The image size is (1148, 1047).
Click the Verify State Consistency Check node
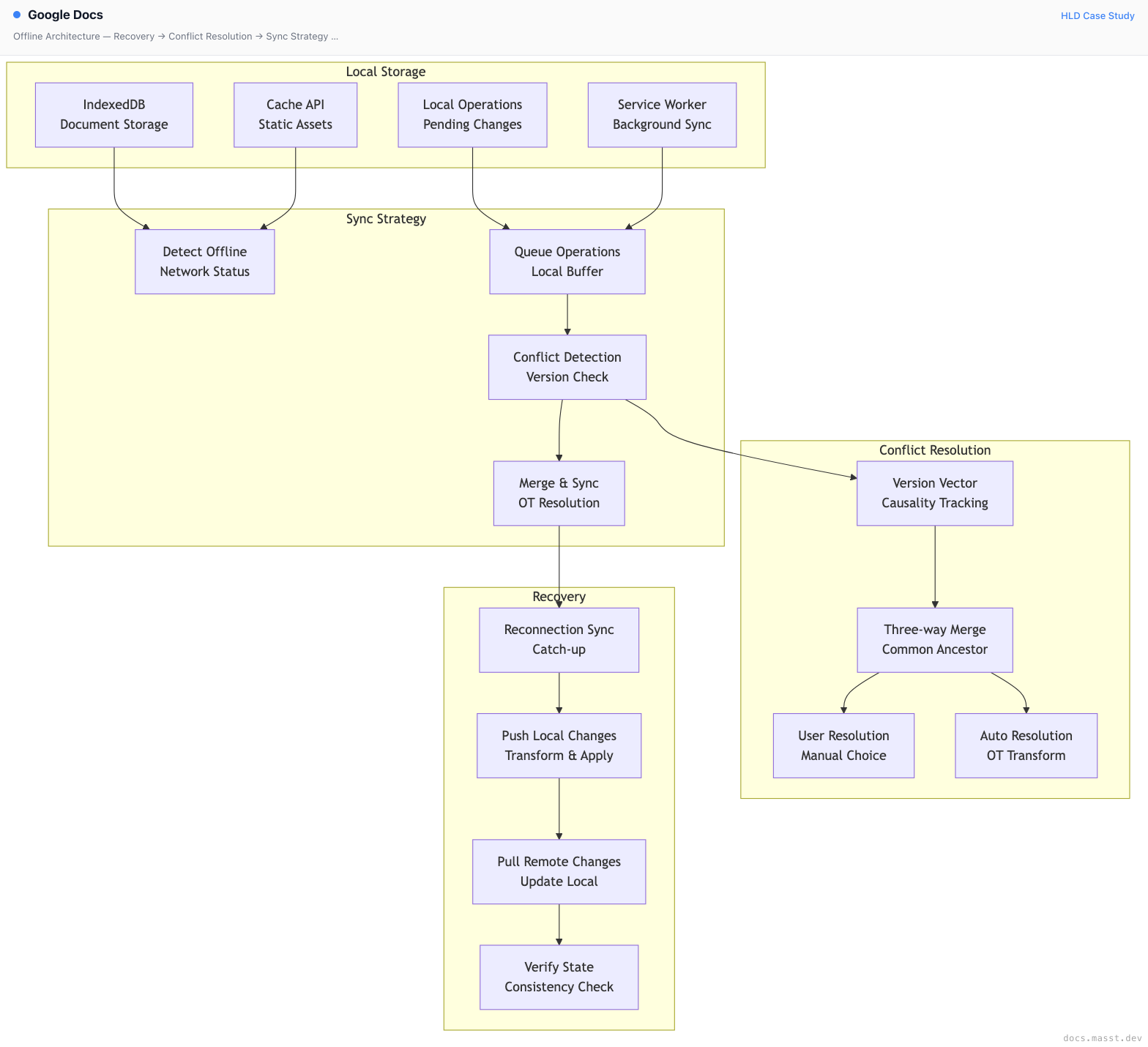pos(559,977)
